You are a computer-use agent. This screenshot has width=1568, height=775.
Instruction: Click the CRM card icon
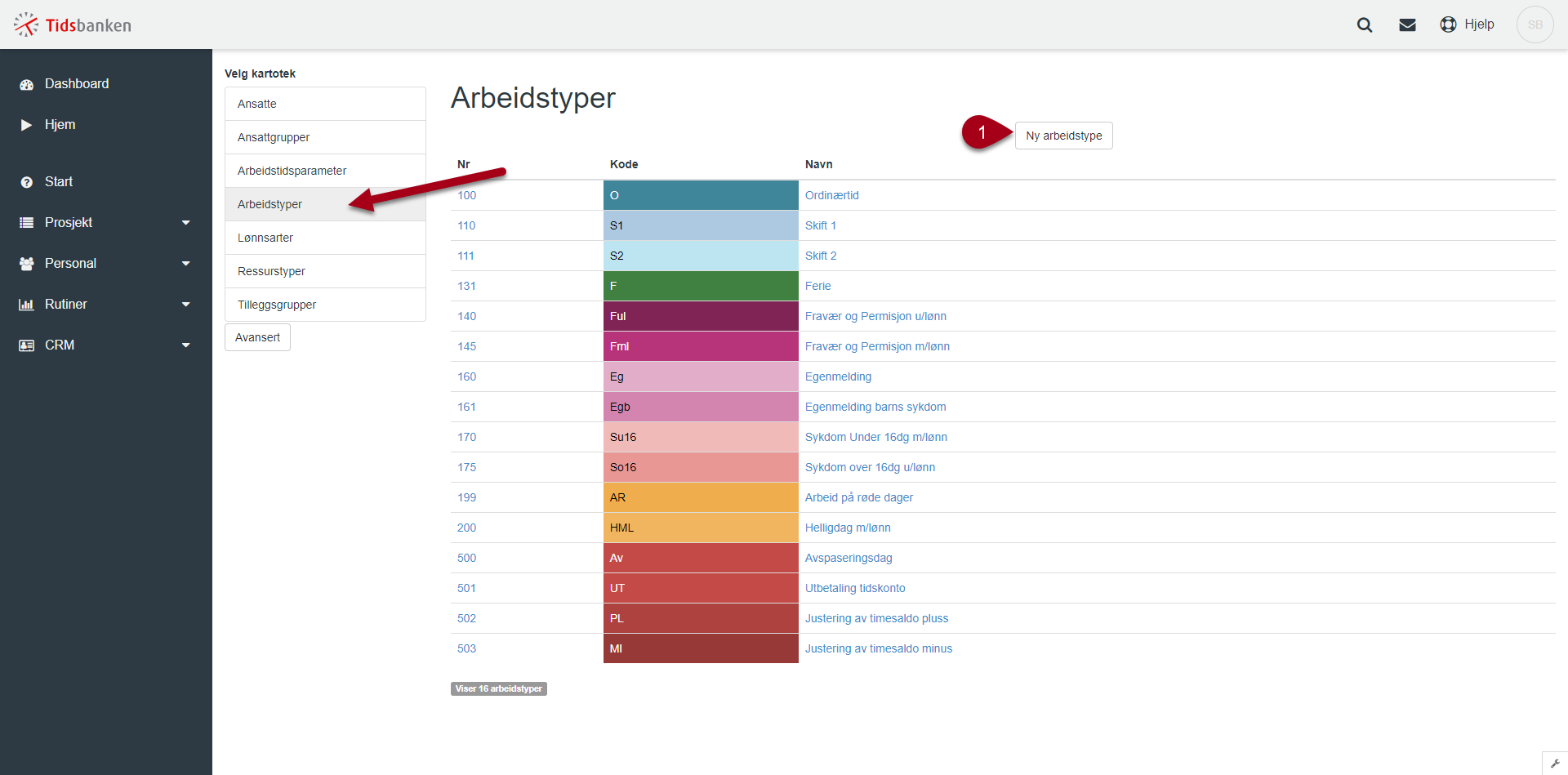click(27, 345)
